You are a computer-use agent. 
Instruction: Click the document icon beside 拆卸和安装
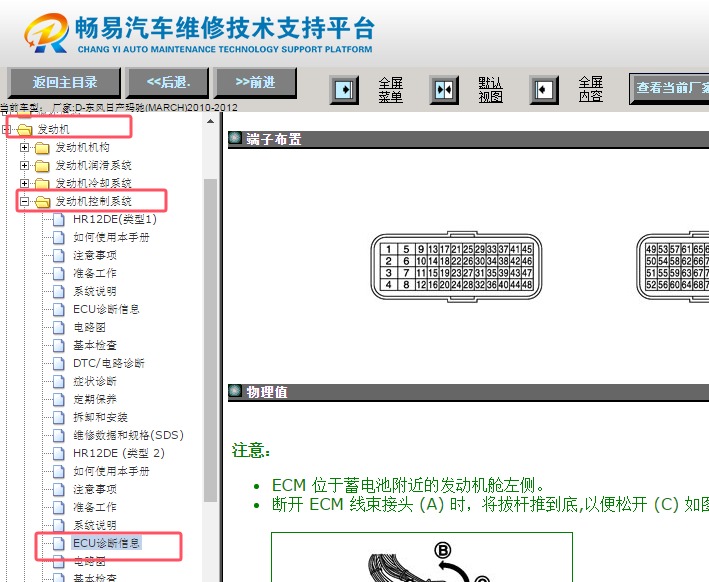tap(59, 417)
